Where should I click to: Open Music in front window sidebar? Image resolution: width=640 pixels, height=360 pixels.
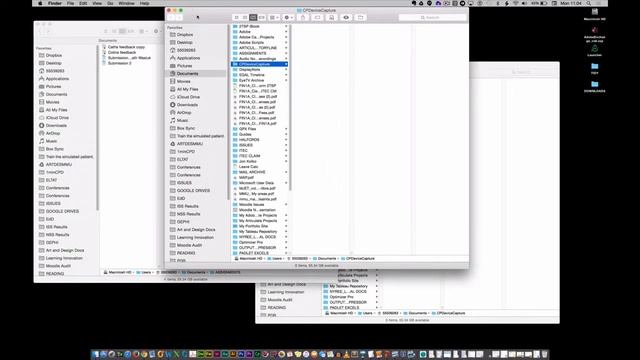point(179,120)
